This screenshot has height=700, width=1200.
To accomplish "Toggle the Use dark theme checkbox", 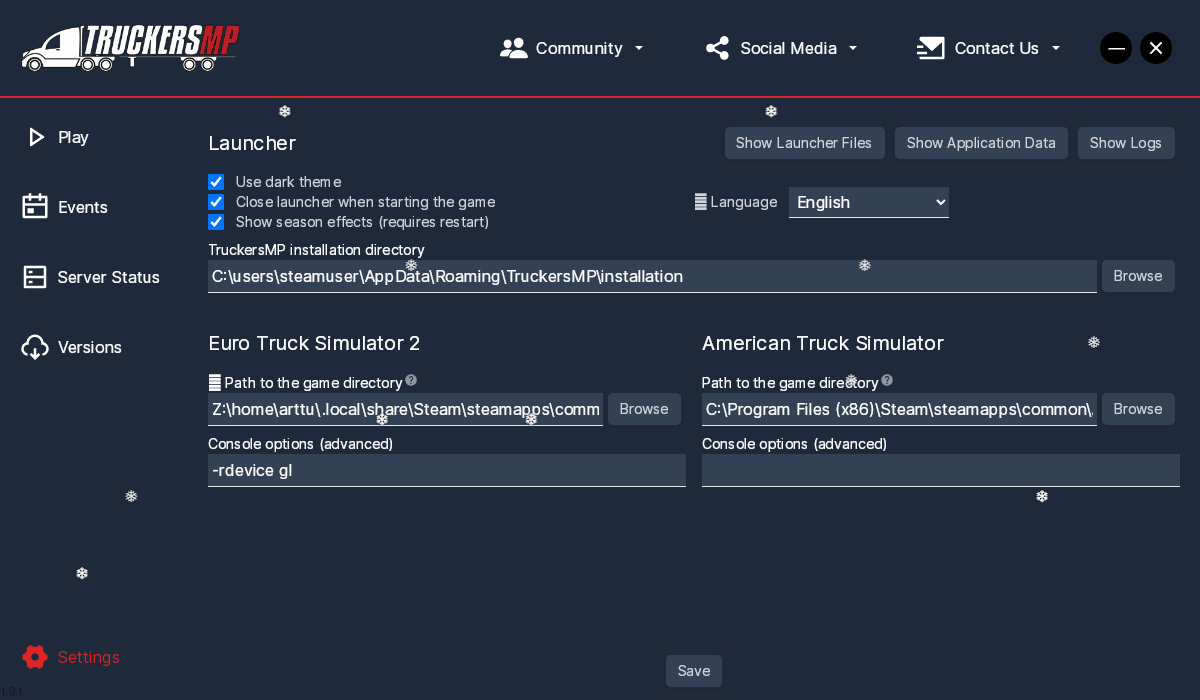I will point(216,182).
